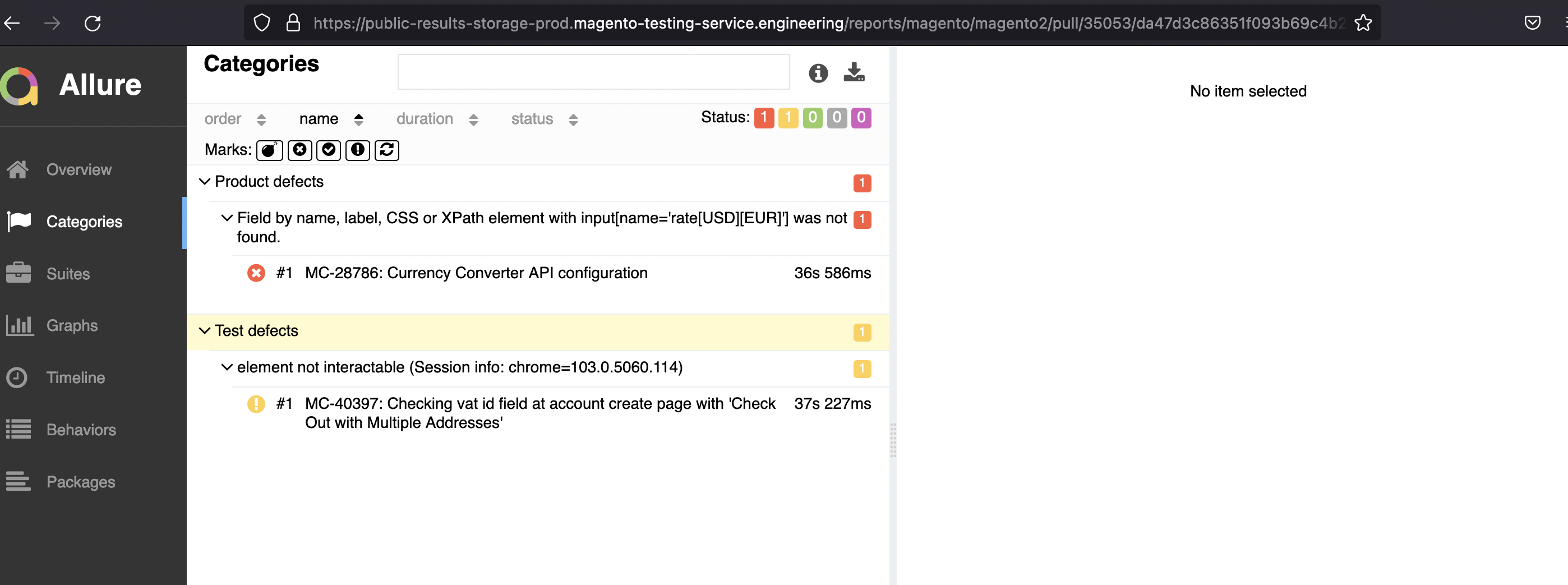Open the Categories section
This screenshot has width=1568, height=585.
click(93, 222)
